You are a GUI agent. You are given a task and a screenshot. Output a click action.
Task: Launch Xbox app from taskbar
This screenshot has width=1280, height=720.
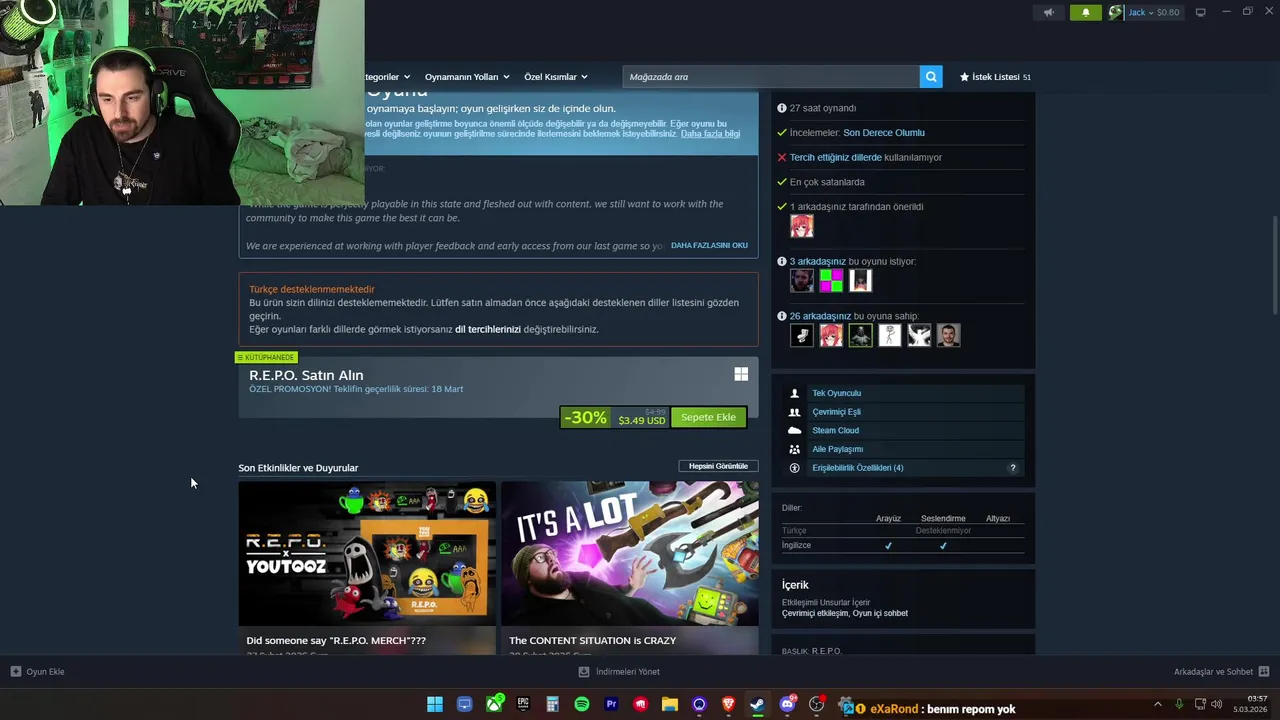(494, 705)
